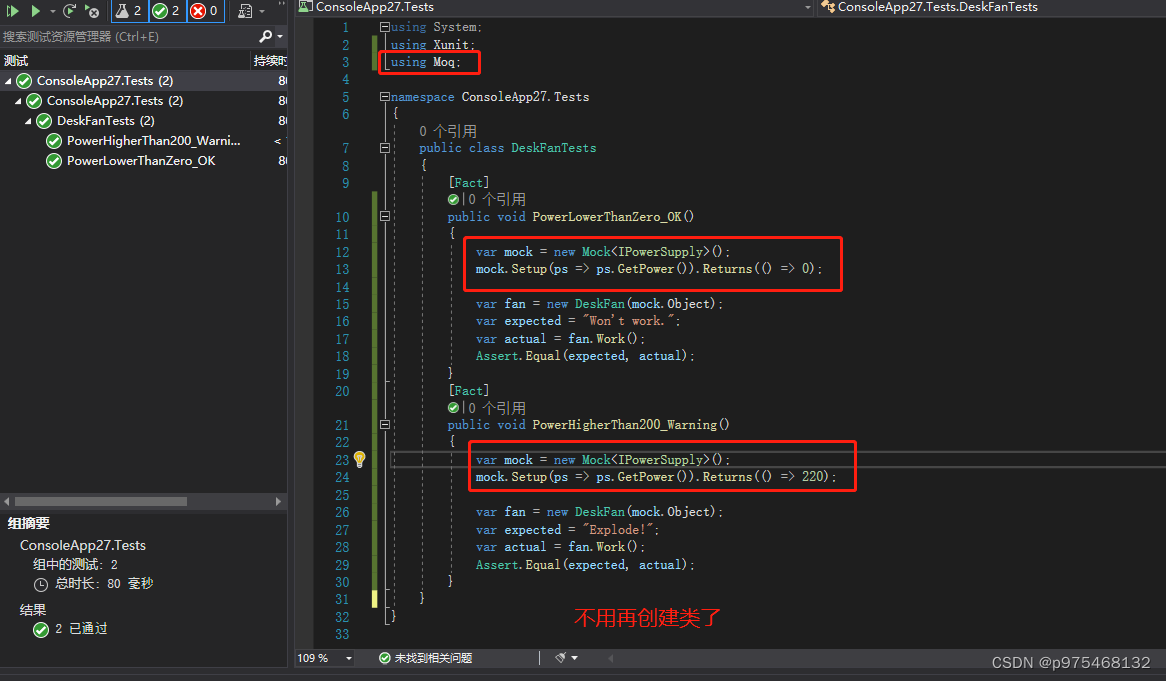Collapse the namespace ConsoleApp27.Tests code block
Image resolution: width=1166 pixels, height=681 pixels.
[x=384, y=97]
